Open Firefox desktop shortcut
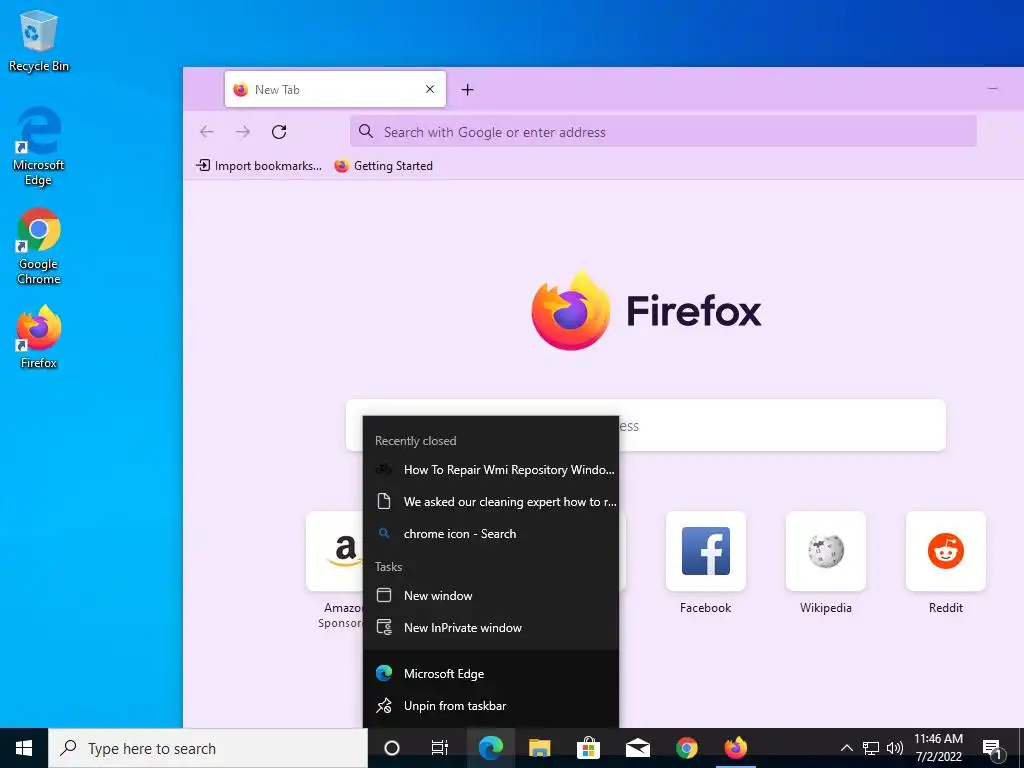The width and height of the screenshot is (1024, 768). (39, 337)
